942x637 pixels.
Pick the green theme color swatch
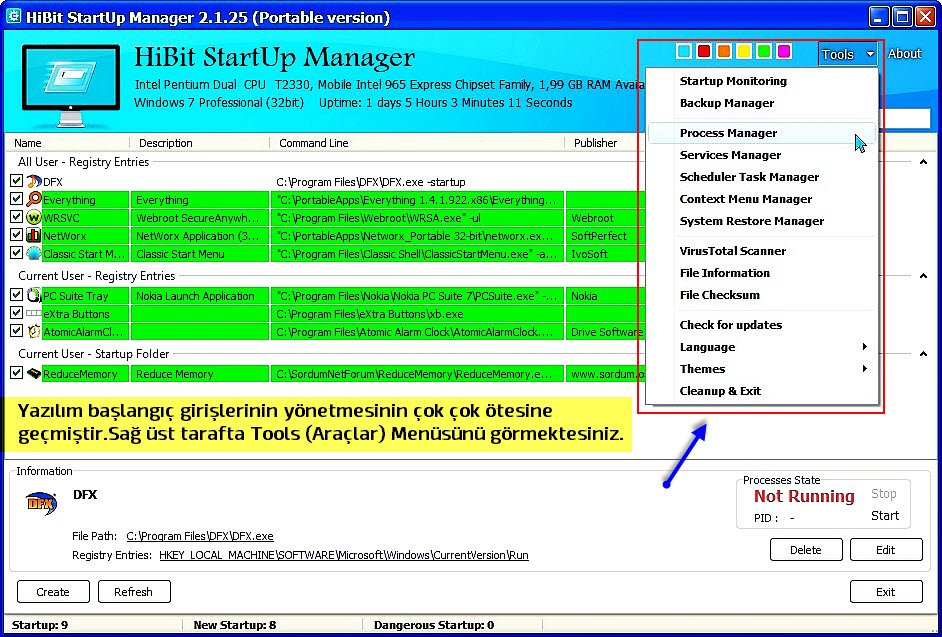[x=764, y=51]
